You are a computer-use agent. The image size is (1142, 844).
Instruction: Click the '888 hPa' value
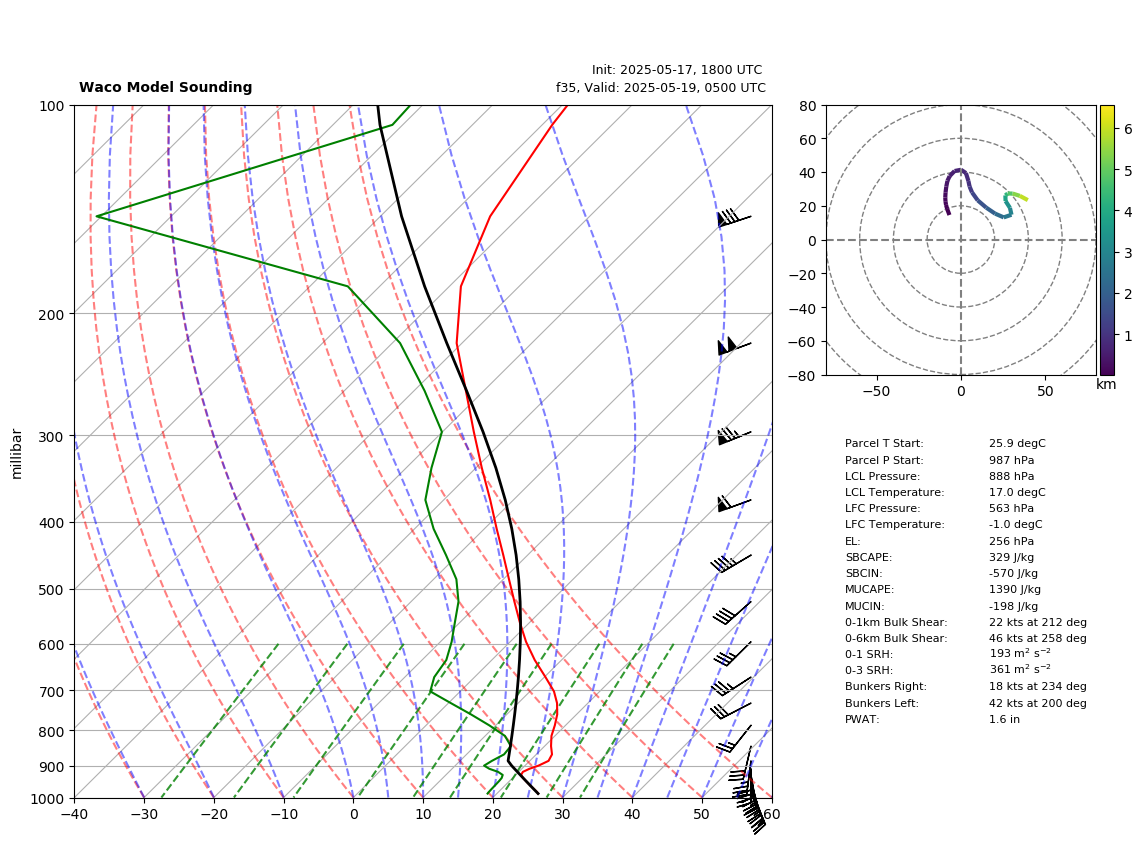(1012, 476)
